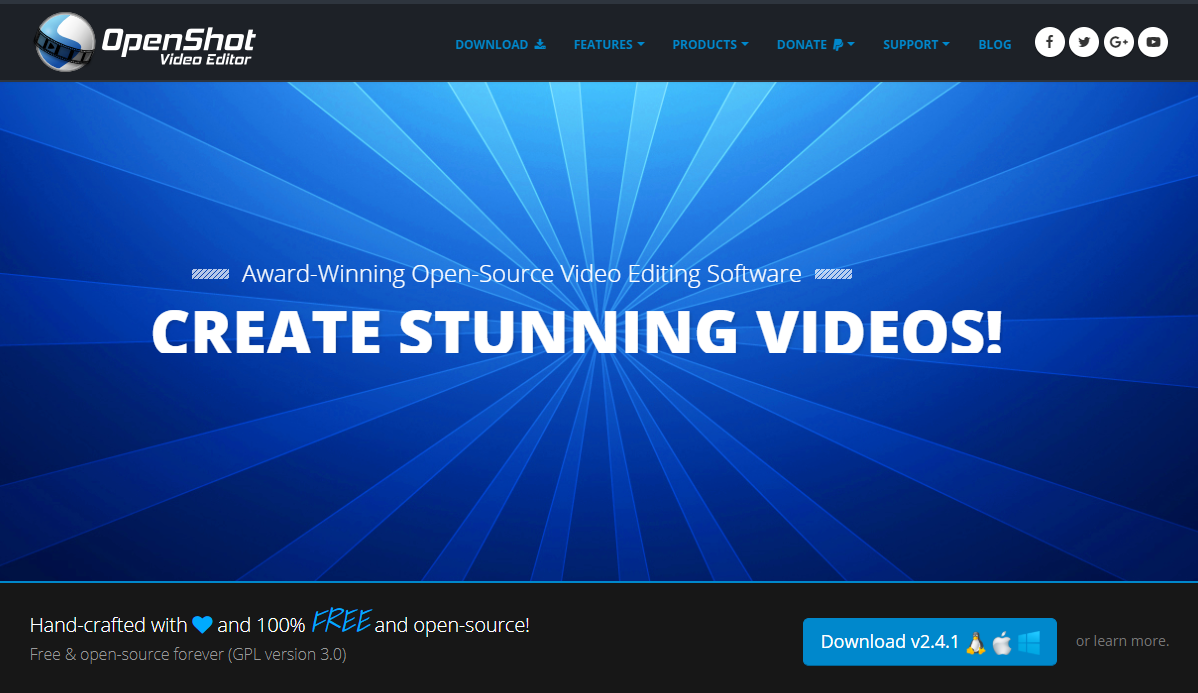Expand the FEATURES dropdown menu
This screenshot has width=1198, height=693.
tap(609, 44)
